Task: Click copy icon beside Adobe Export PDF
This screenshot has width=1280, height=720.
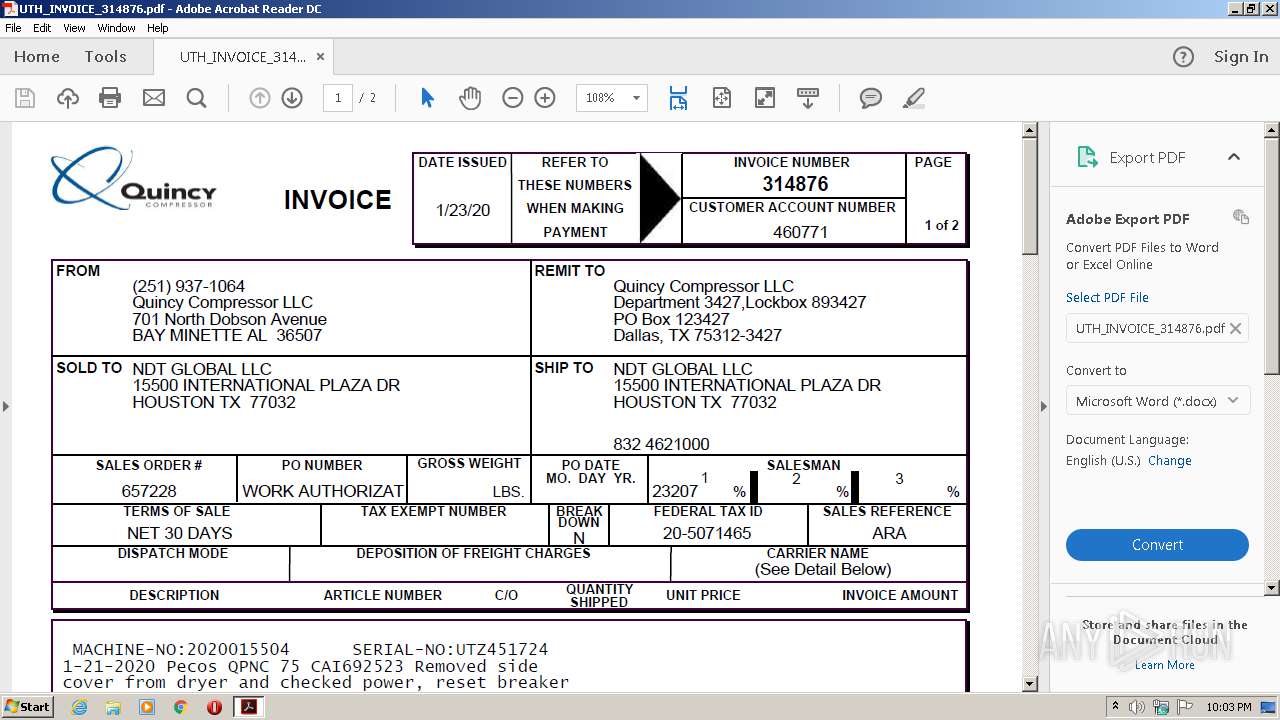Action: pos(1241,217)
